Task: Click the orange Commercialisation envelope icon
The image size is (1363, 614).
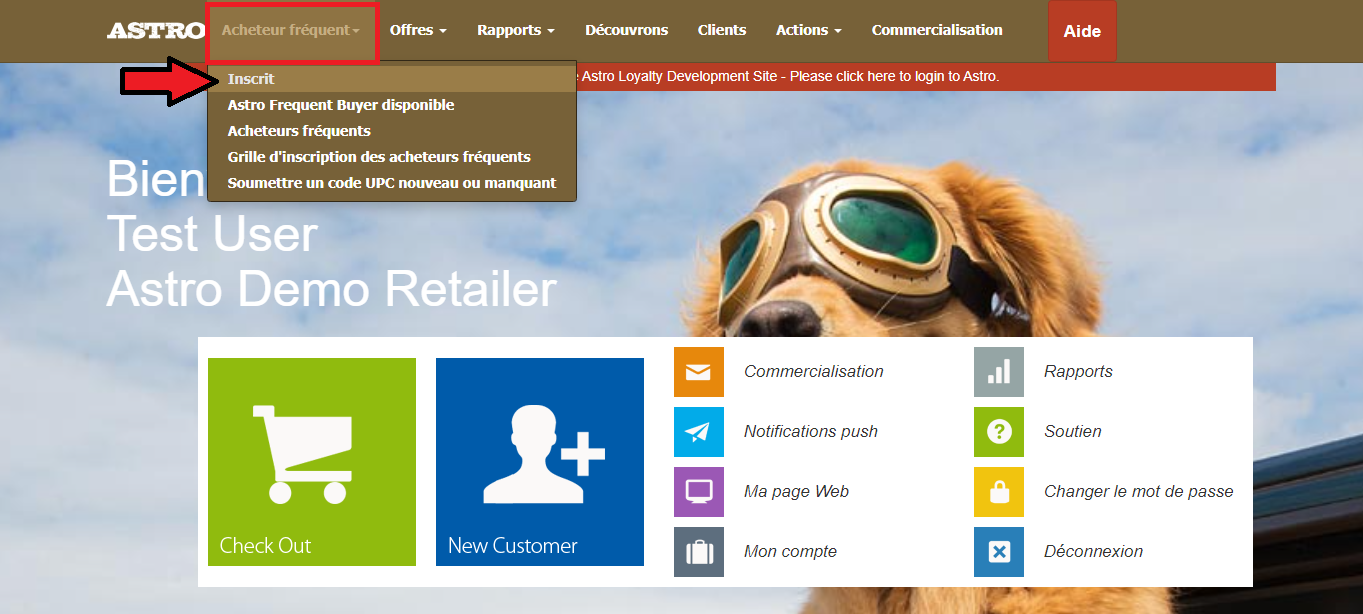Action: click(698, 372)
